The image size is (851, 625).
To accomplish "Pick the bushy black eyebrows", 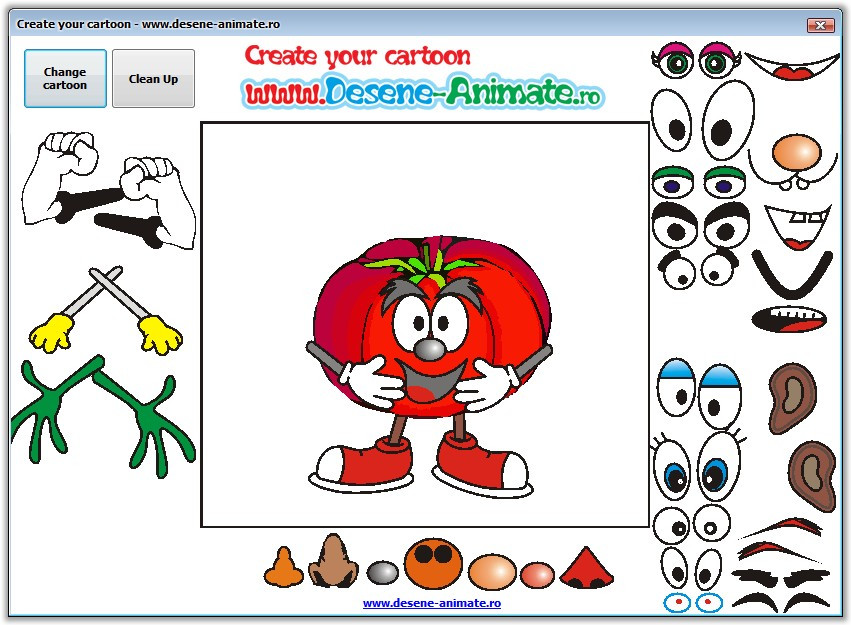I will [x=780, y=577].
